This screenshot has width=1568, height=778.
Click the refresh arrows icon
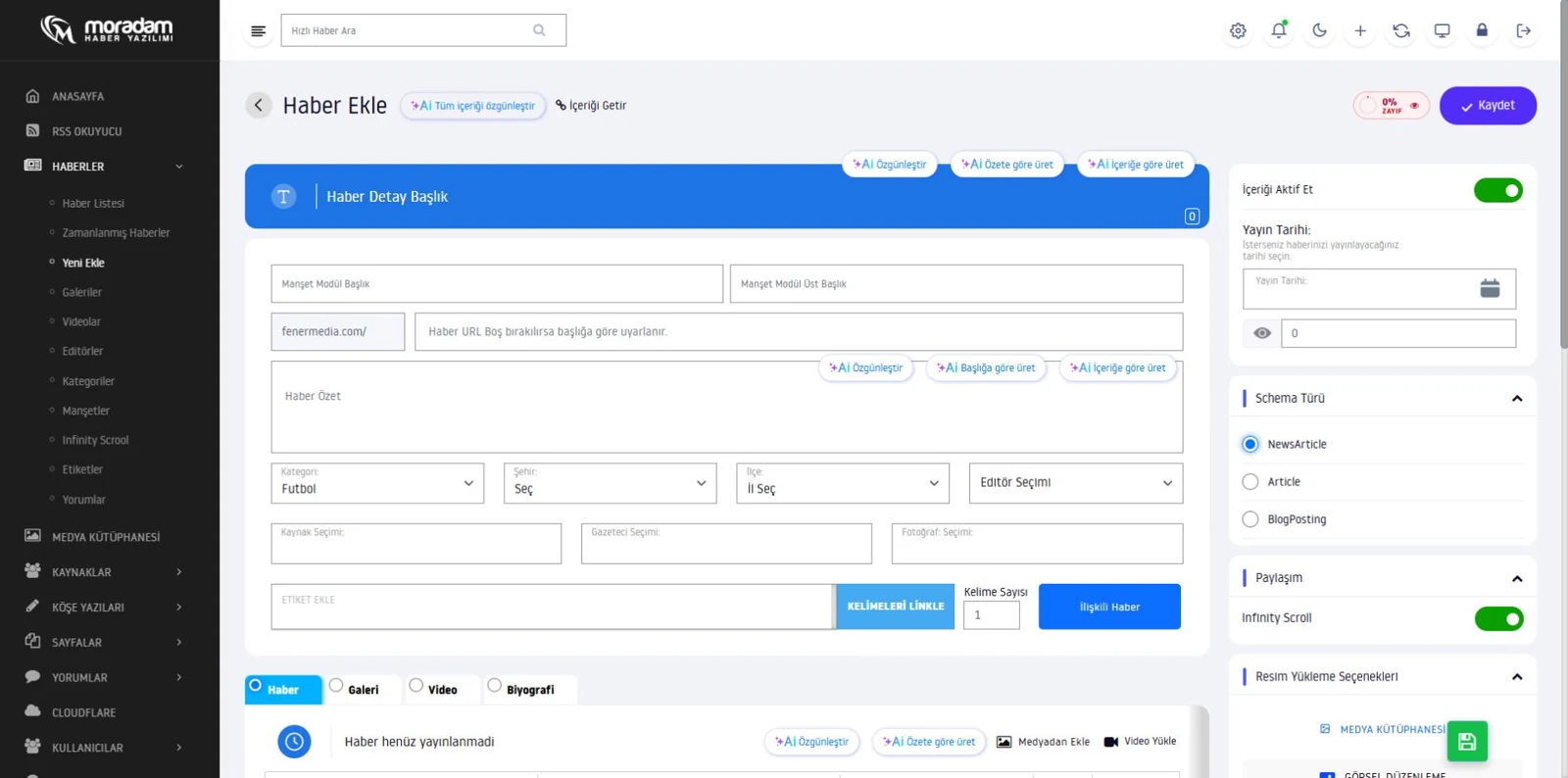click(x=1401, y=30)
